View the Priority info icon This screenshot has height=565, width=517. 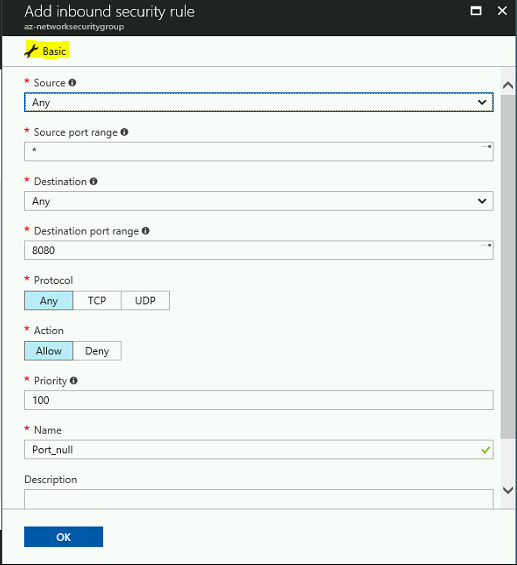click(74, 381)
